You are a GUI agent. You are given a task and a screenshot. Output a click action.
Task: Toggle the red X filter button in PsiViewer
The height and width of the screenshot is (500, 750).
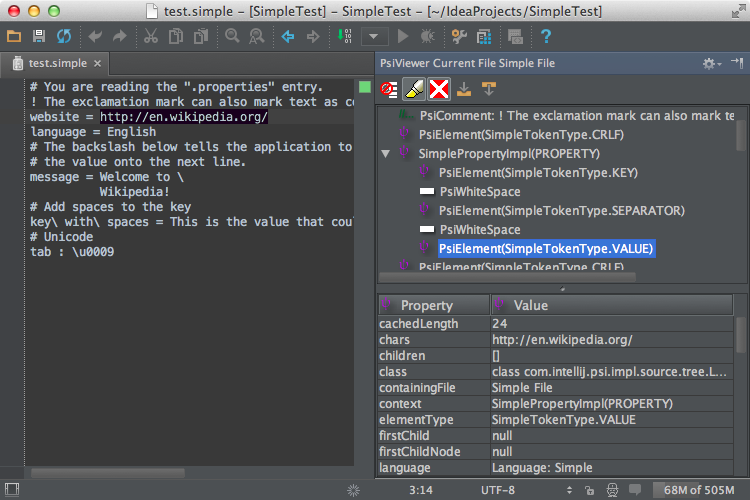438,90
